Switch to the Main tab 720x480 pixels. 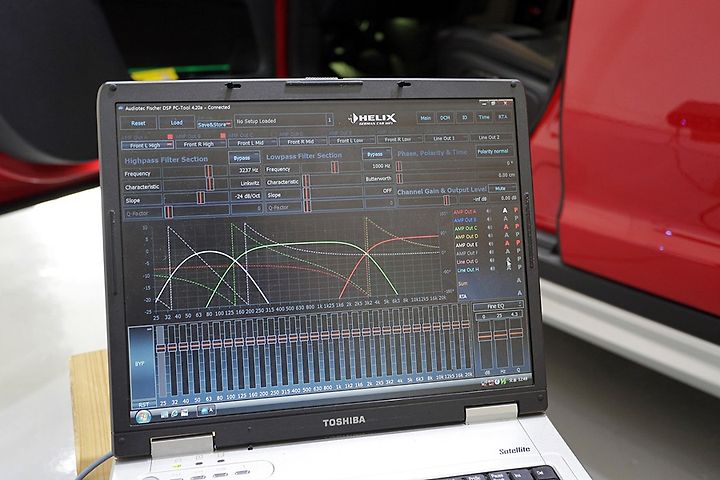point(426,118)
